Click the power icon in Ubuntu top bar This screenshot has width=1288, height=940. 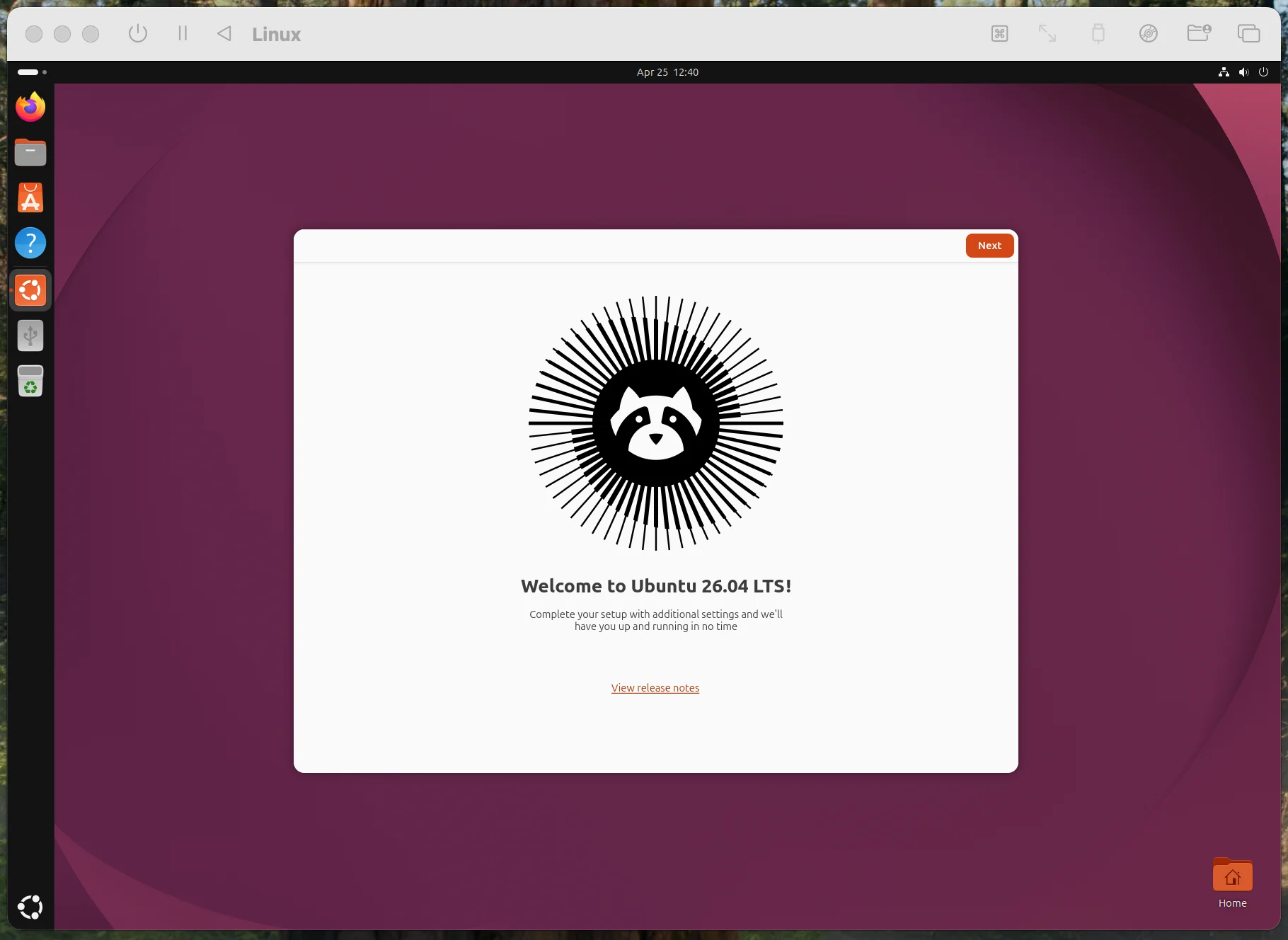point(1263,72)
